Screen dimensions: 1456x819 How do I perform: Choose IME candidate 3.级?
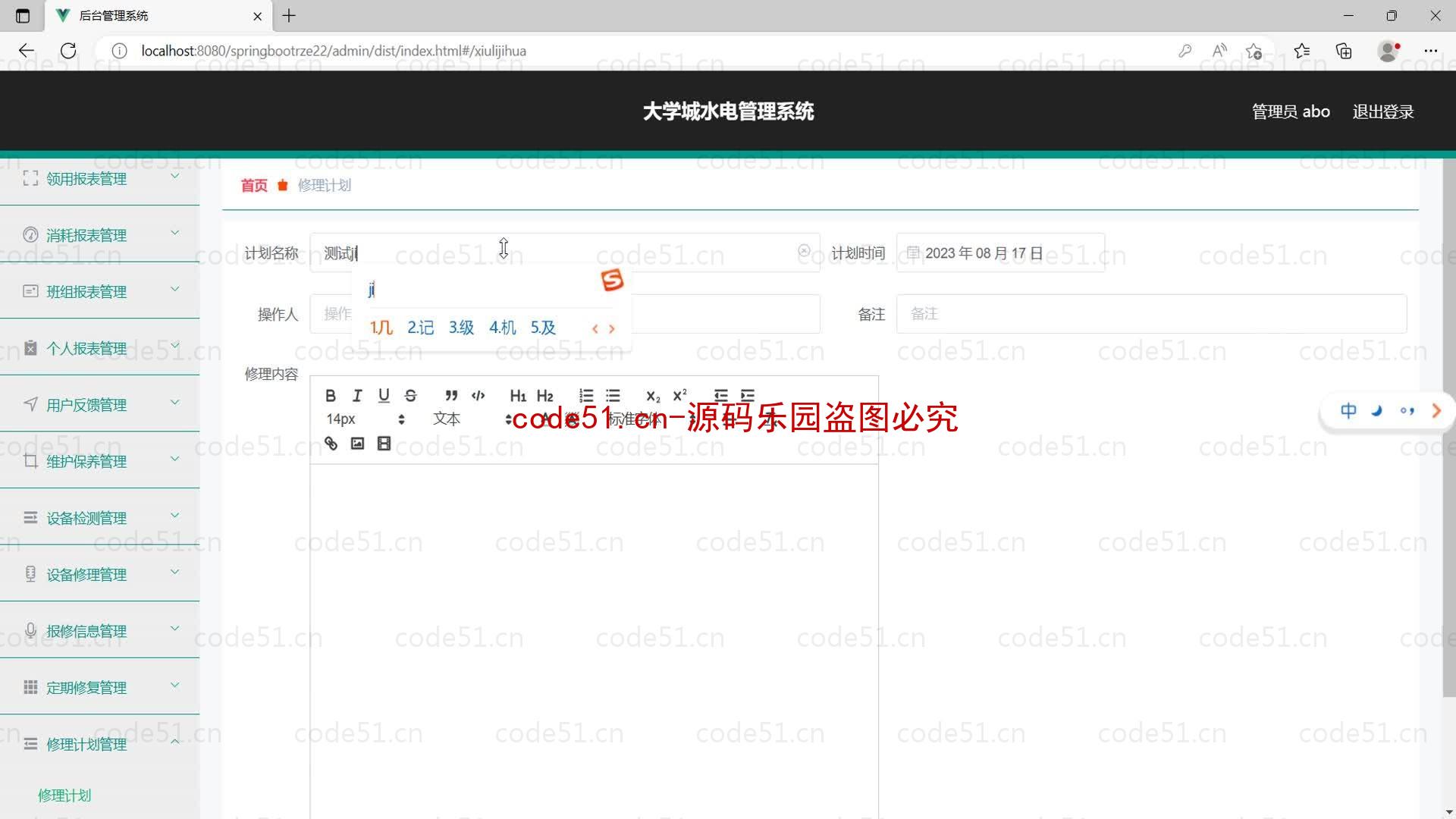point(461,328)
